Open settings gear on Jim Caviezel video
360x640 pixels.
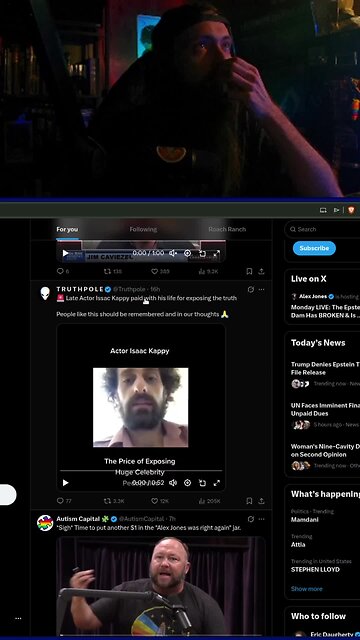click(x=187, y=253)
